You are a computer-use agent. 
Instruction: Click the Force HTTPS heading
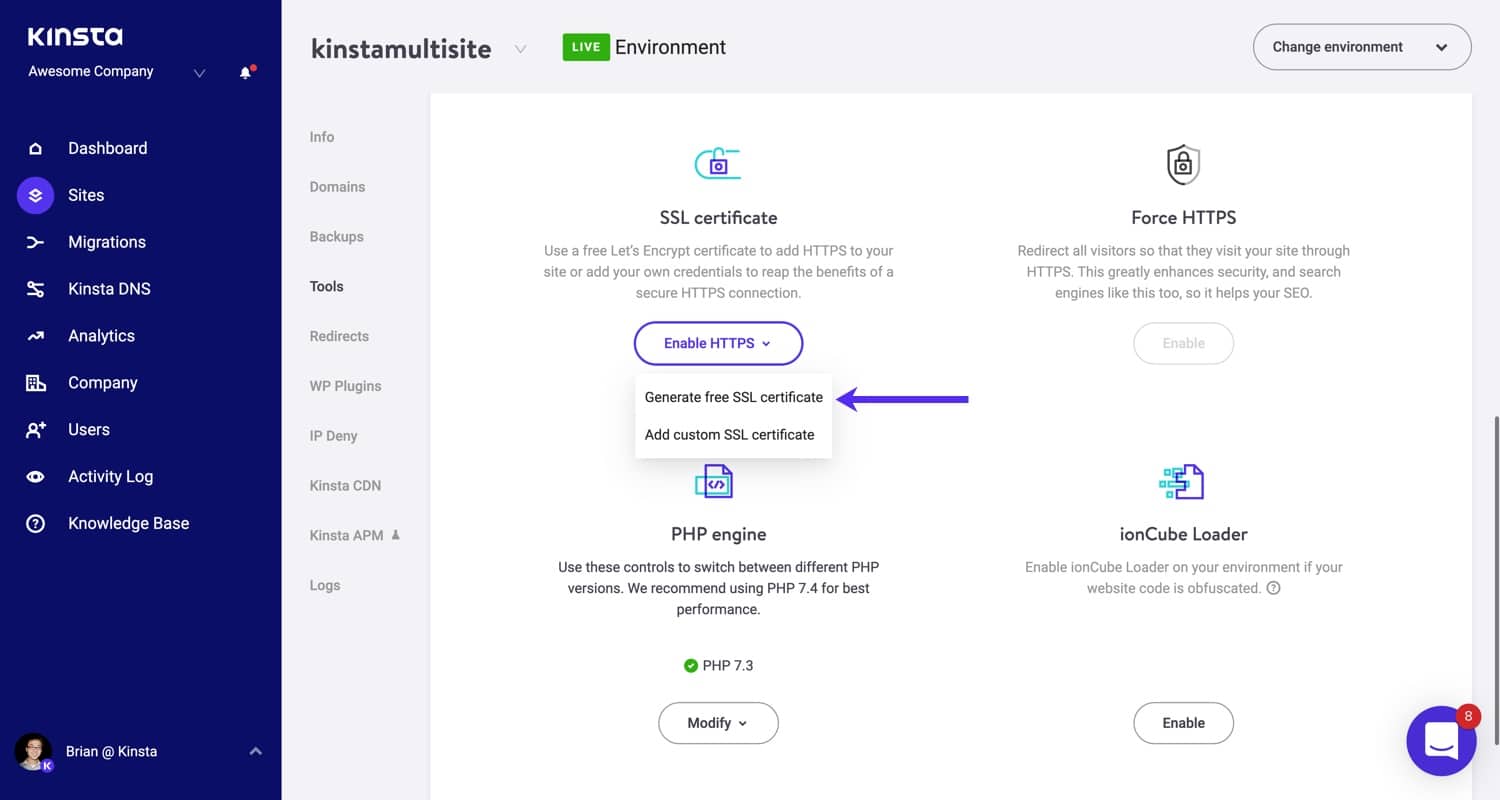(1183, 218)
